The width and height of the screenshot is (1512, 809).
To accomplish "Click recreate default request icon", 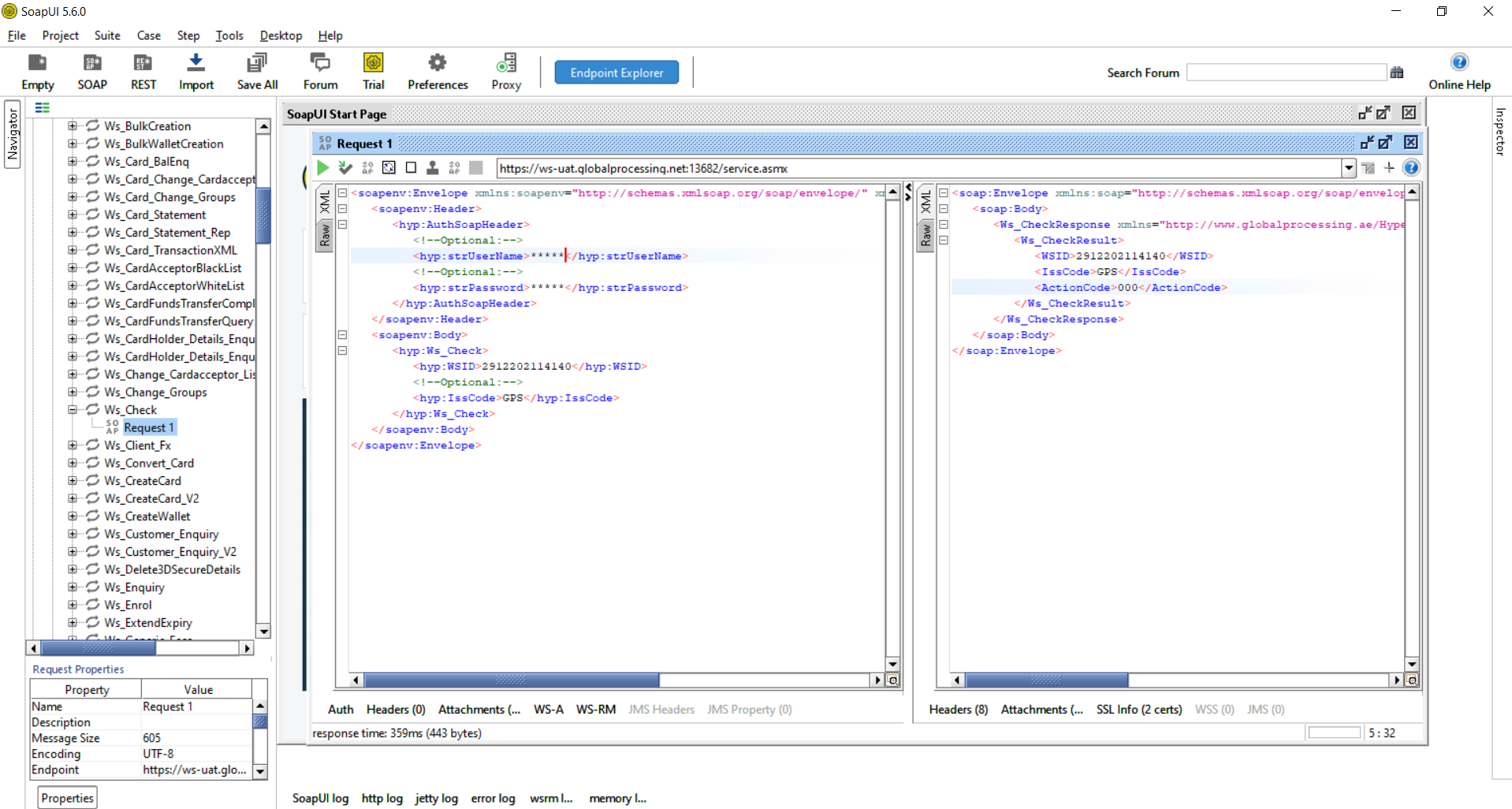I will coord(389,168).
